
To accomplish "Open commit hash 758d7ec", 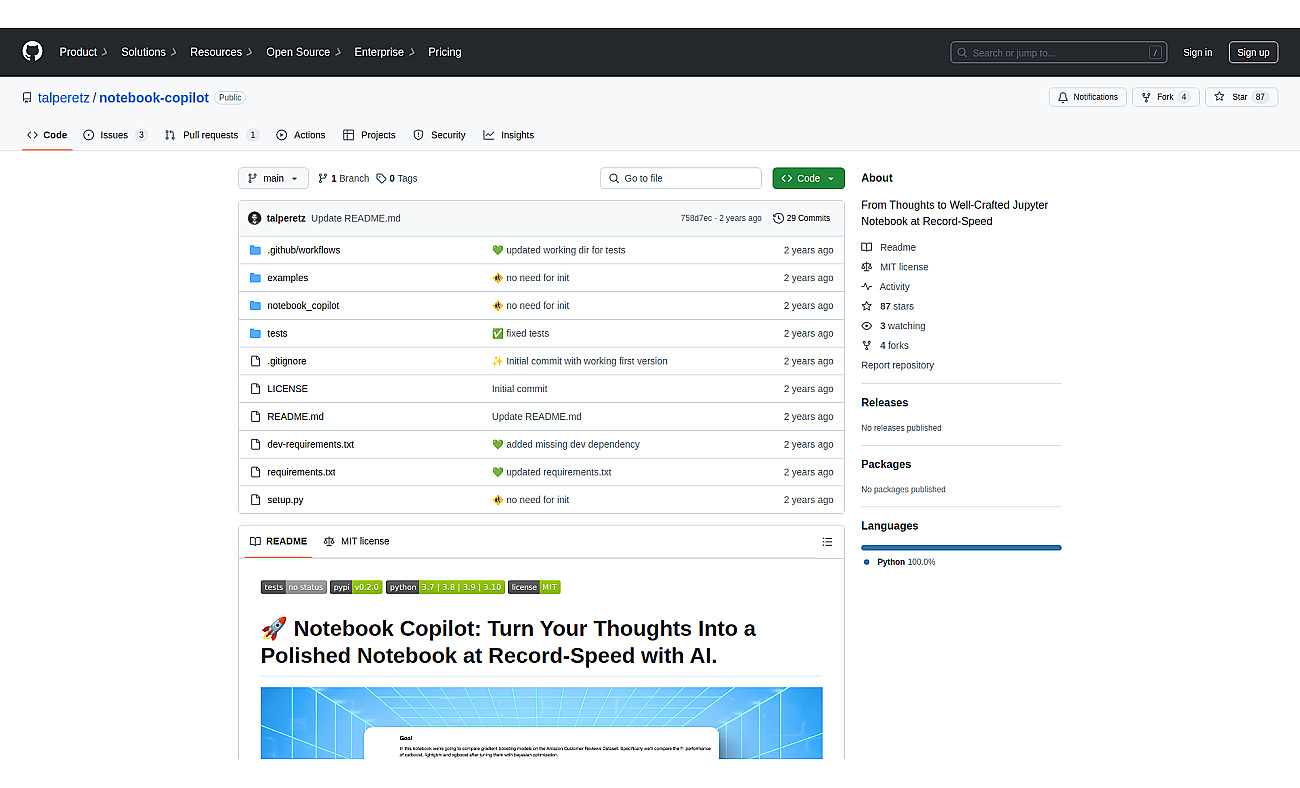I will click(x=696, y=218).
